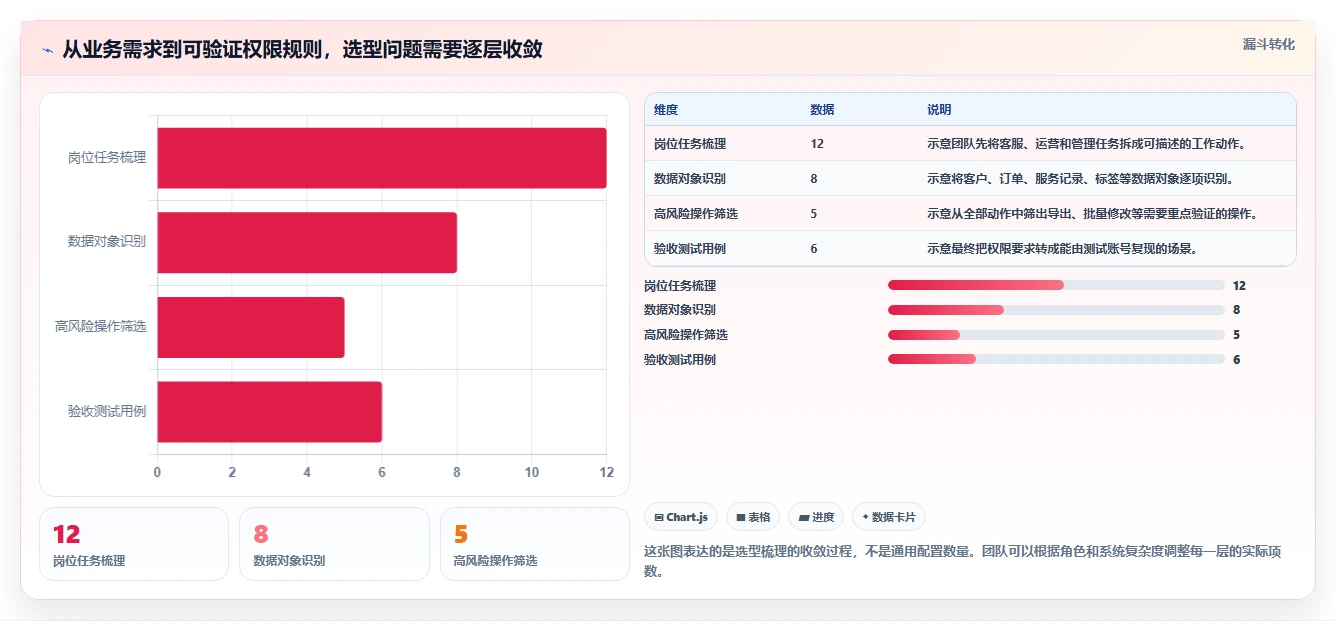Open the 12 岗位任务梳理 data card
The width and height of the screenshot is (1336, 621).
tap(134, 544)
